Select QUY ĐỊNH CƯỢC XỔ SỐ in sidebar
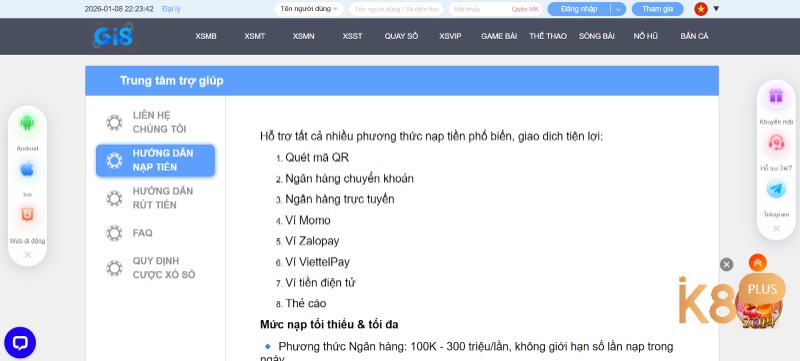 pyautogui.click(x=155, y=268)
